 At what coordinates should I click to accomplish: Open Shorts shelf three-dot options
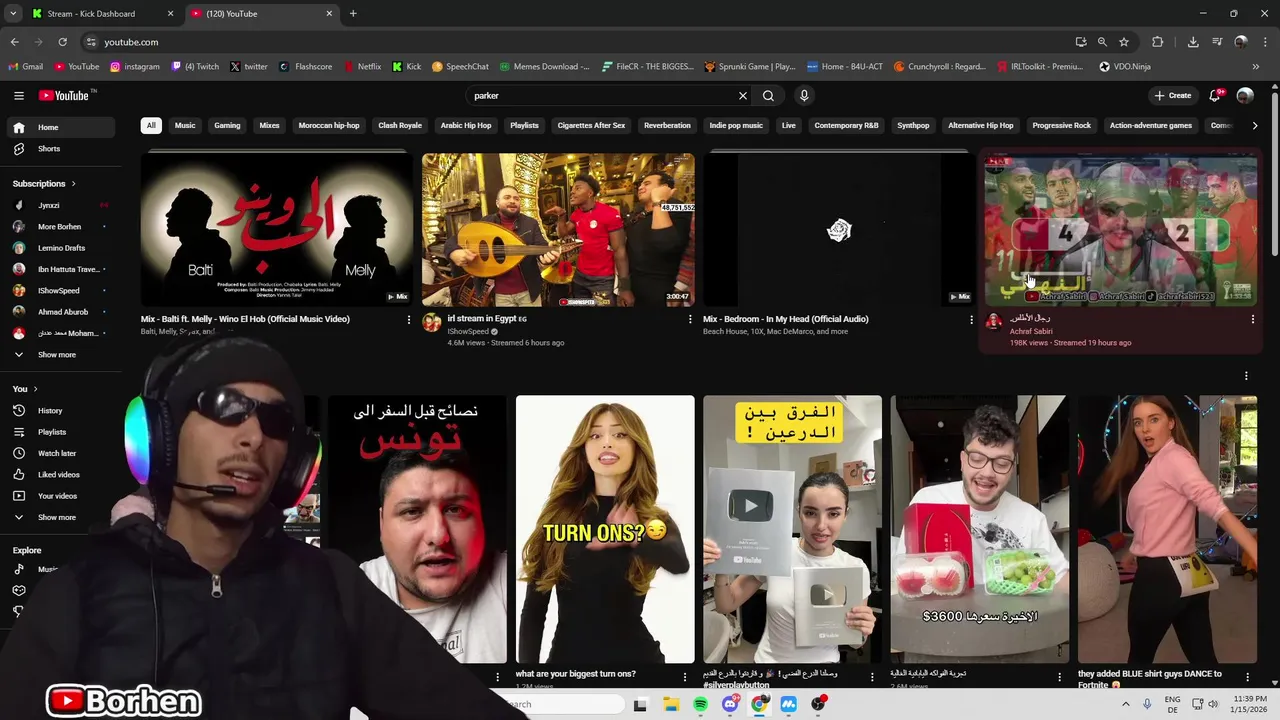point(1246,376)
